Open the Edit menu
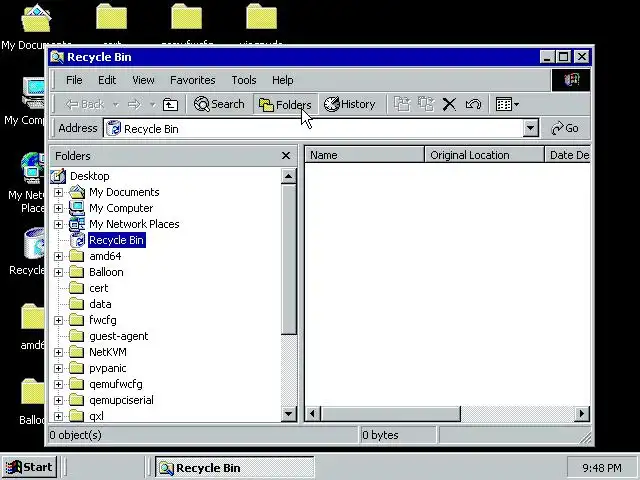 coord(107,80)
